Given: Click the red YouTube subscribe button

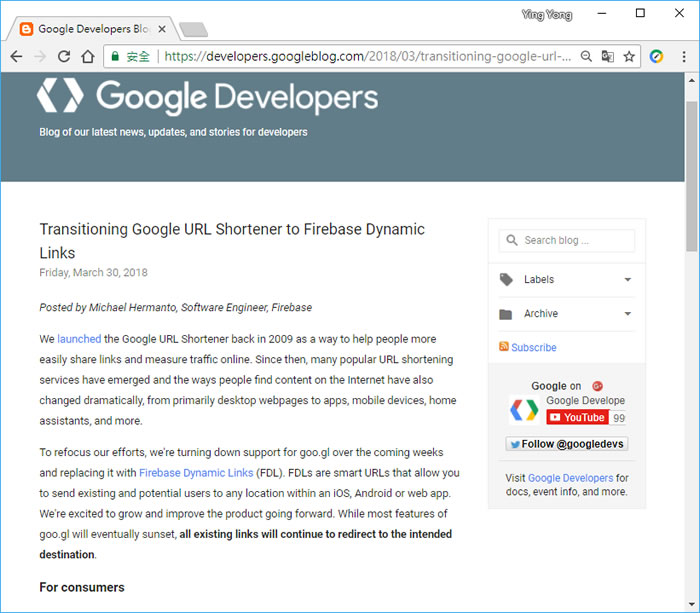Looking at the screenshot, I should click(x=578, y=417).
